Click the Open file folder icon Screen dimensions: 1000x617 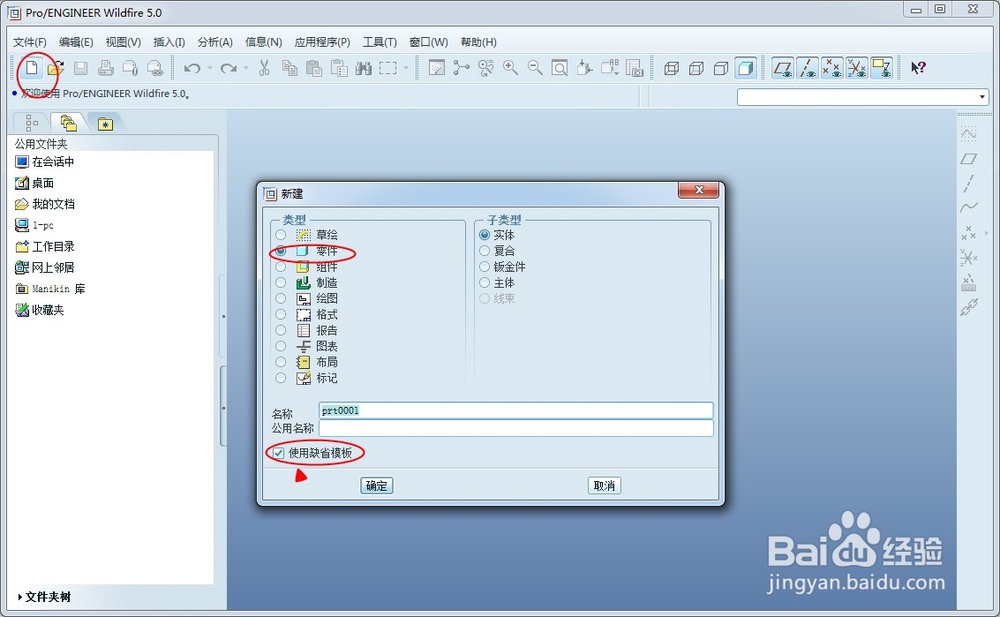[x=56, y=68]
